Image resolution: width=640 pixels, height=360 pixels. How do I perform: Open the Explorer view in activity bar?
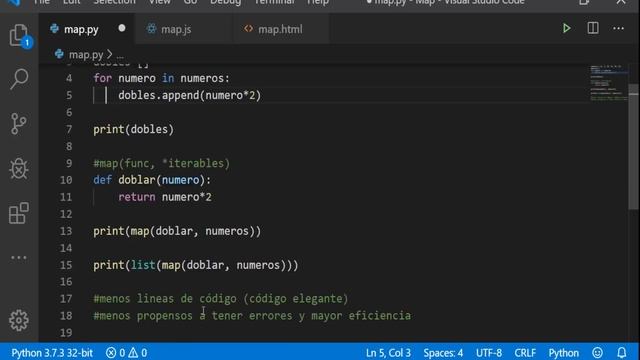(x=19, y=35)
